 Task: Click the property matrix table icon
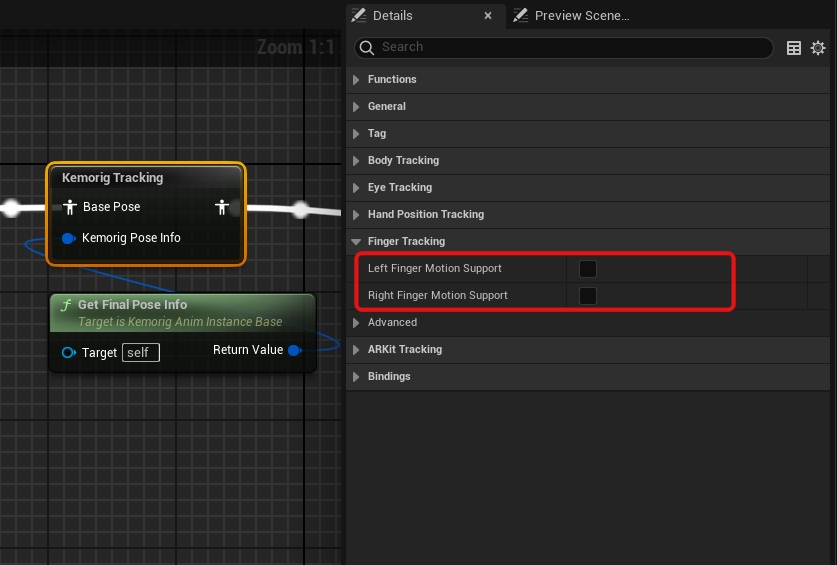tap(794, 48)
